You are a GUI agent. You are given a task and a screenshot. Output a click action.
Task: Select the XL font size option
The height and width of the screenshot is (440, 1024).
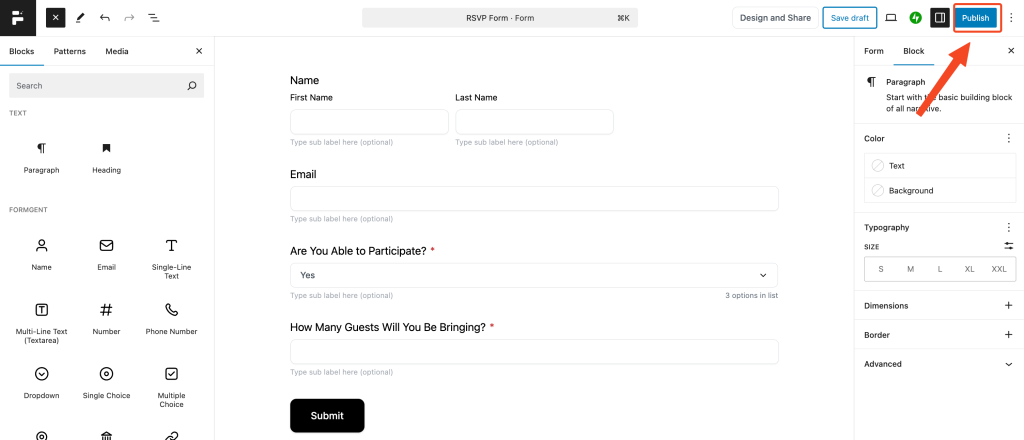point(969,269)
